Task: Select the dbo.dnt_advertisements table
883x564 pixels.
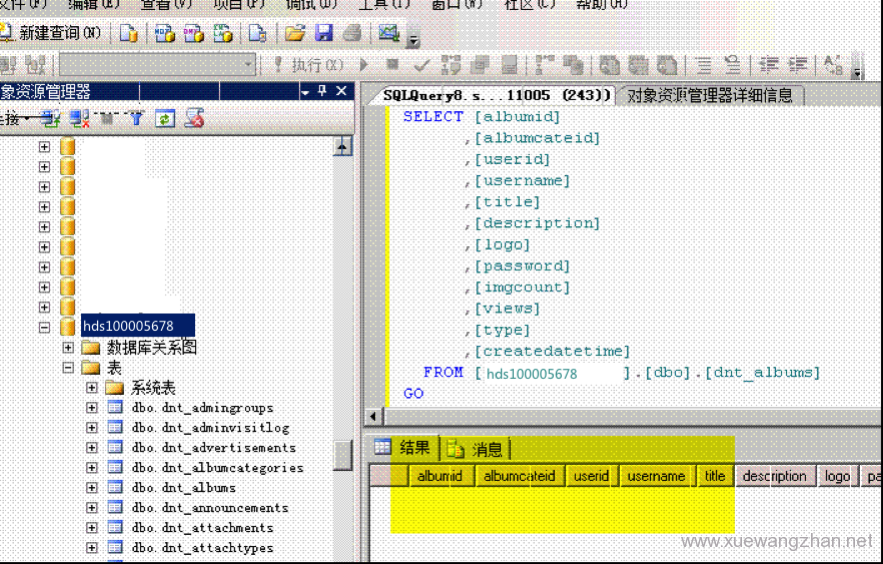Action: pos(213,448)
